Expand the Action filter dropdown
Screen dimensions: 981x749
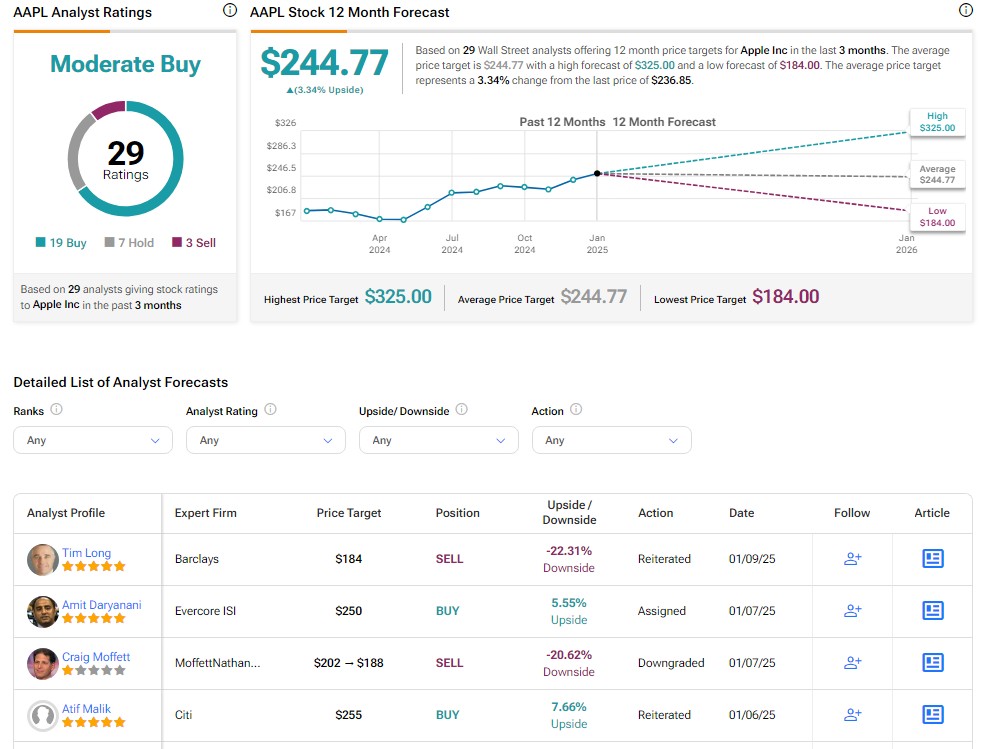[x=611, y=440]
